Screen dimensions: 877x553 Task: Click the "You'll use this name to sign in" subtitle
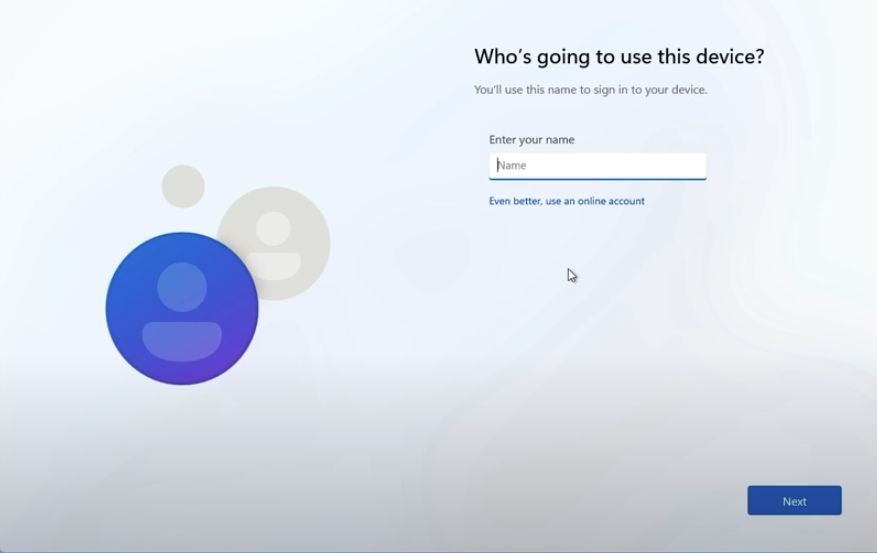click(x=590, y=90)
